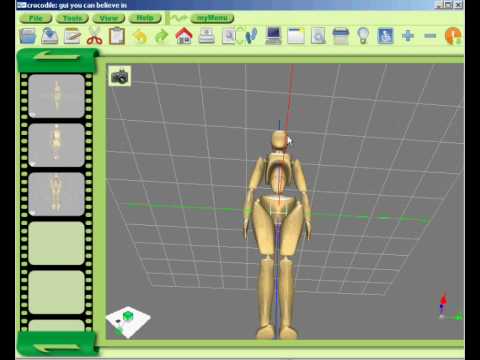Screen dimensions: 480x360
Task: Click the blue accessibility wheelchair icon
Action: click(x=385, y=36)
